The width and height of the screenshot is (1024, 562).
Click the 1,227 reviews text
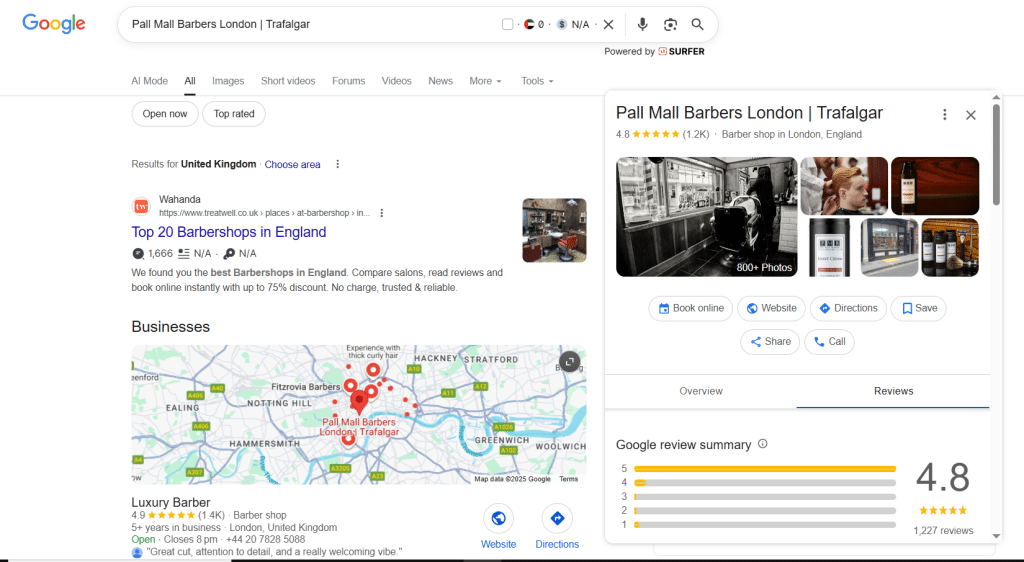(943, 531)
